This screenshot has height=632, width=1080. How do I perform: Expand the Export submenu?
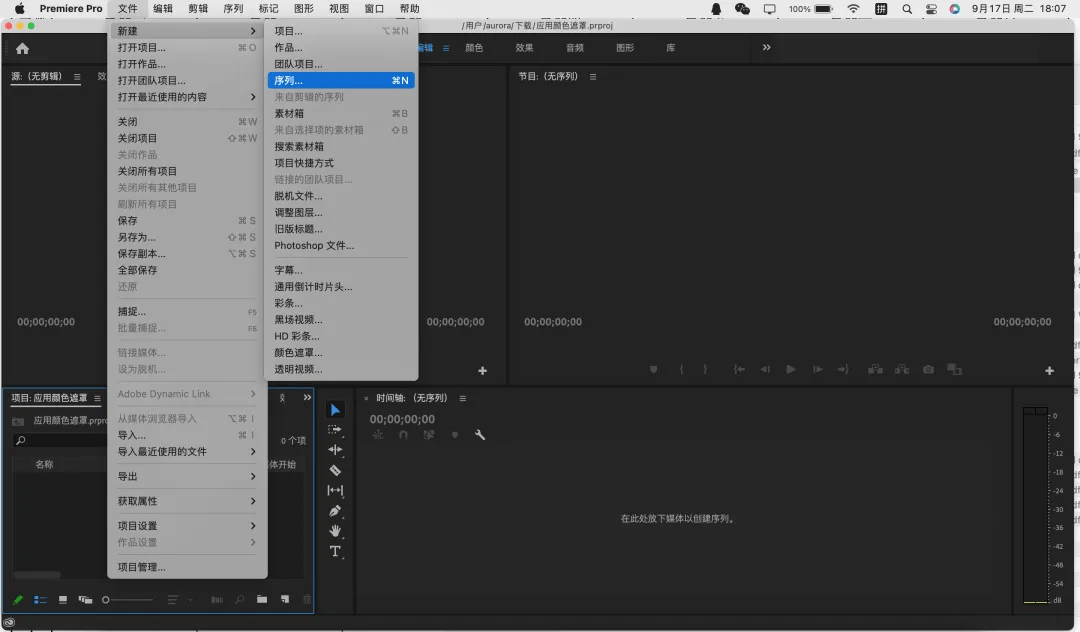click(187, 476)
